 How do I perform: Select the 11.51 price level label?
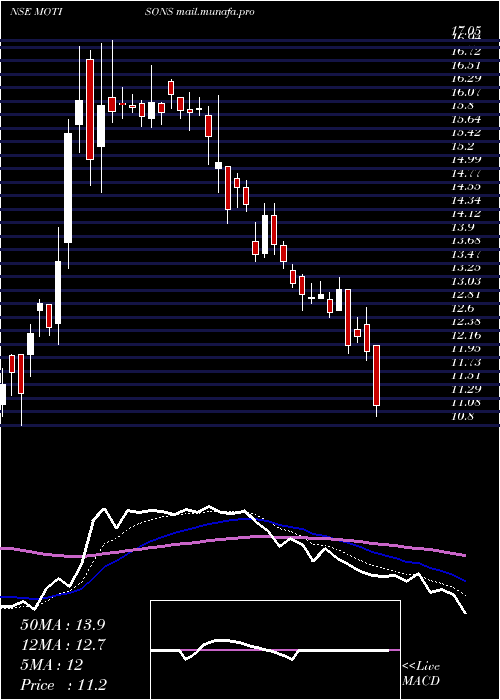coord(466,376)
